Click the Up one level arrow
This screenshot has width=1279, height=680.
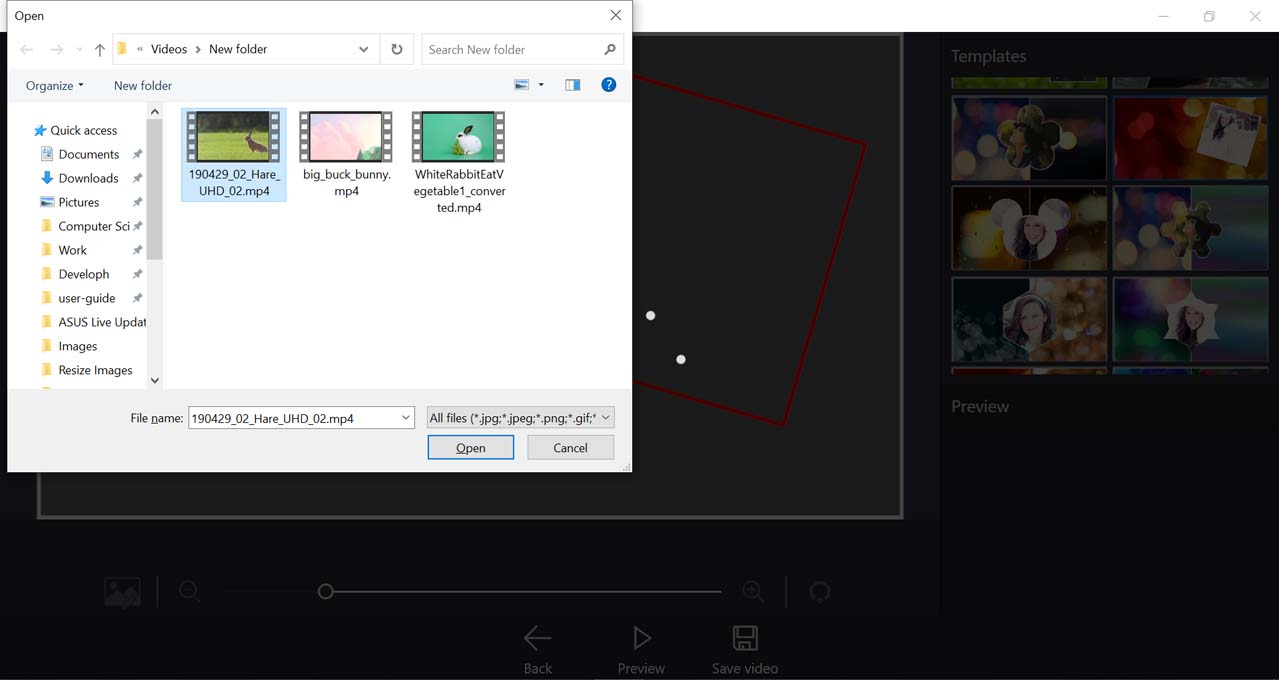coord(100,50)
